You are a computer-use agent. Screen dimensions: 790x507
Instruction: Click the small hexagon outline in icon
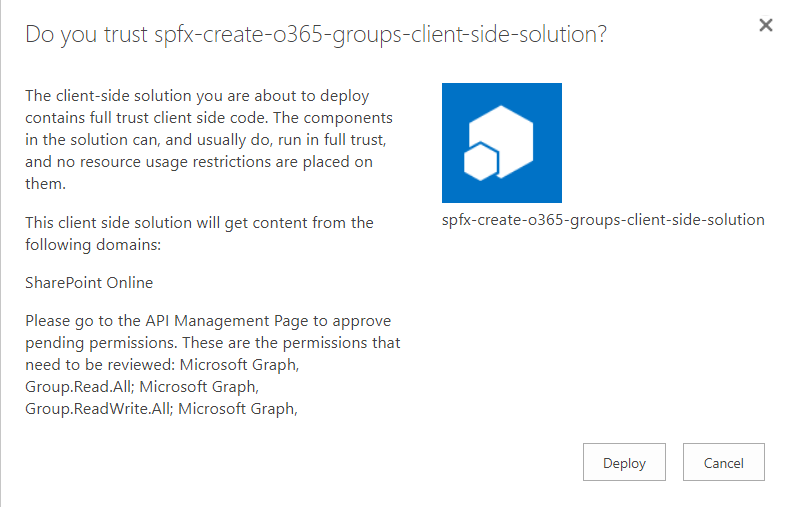pos(481,160)
